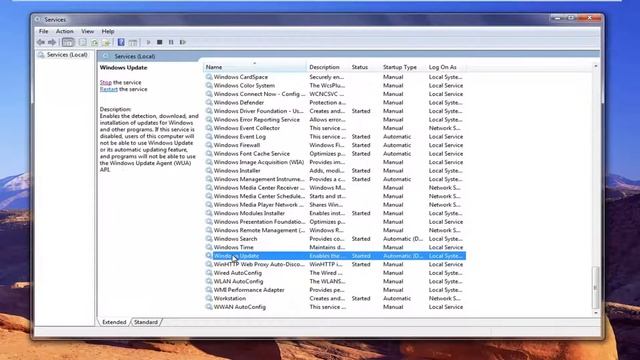Switch to the Extended tab
This screenshot has width=640, height=360.
(x=114, y=322)
